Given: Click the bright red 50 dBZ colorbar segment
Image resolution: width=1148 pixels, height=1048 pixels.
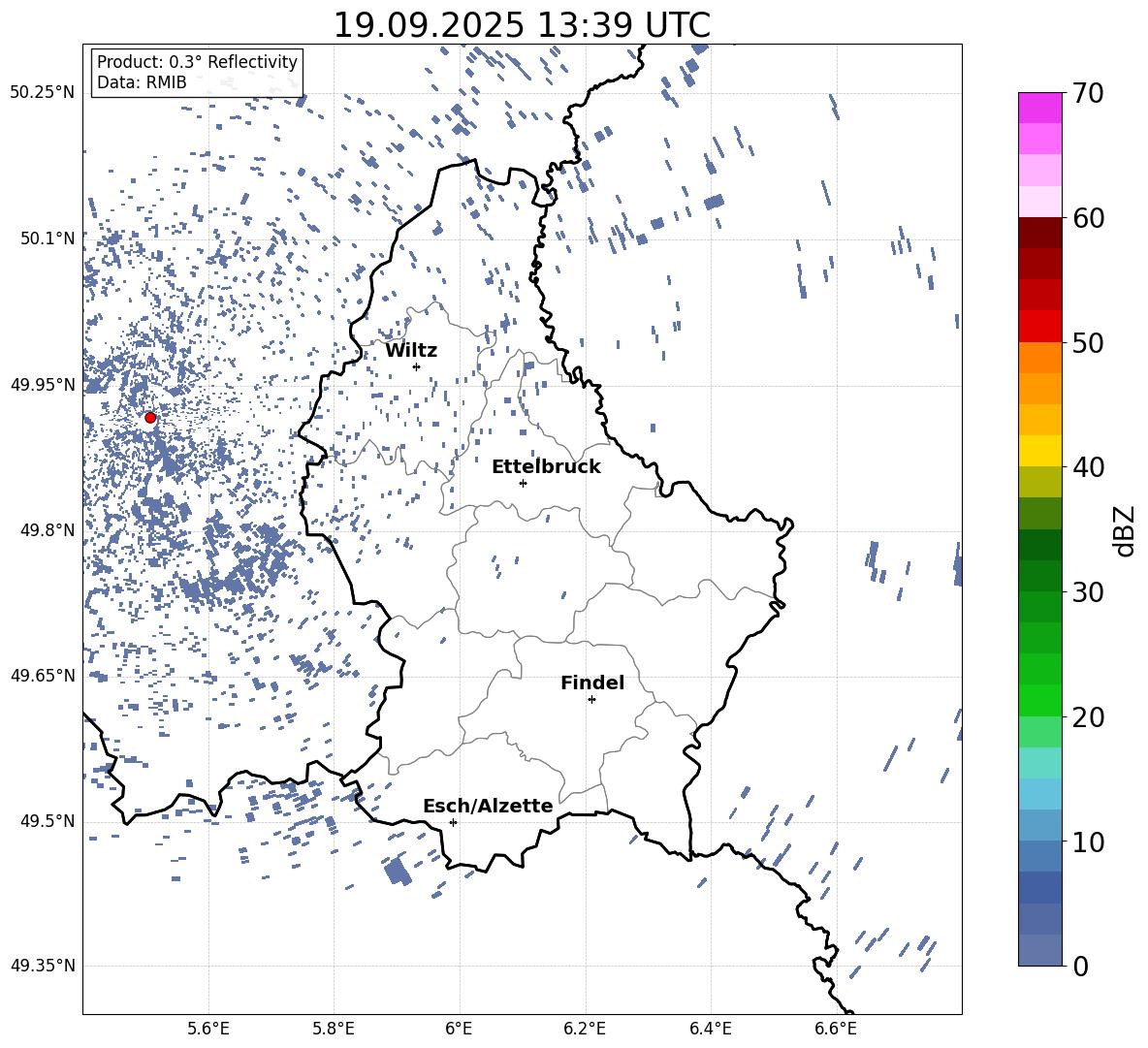Looking at the screenshot, I should pyautogui.click(x=1040, y=327).
